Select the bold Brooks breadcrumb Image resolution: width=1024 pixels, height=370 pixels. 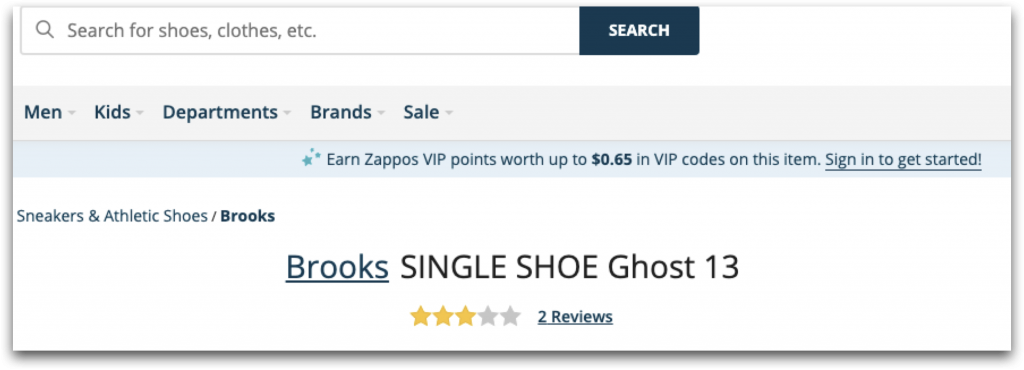(x=248, y=216)
